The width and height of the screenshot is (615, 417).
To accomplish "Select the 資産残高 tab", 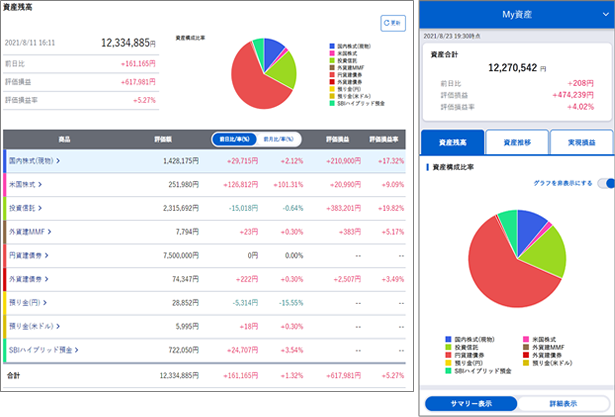I will point(452,143).
